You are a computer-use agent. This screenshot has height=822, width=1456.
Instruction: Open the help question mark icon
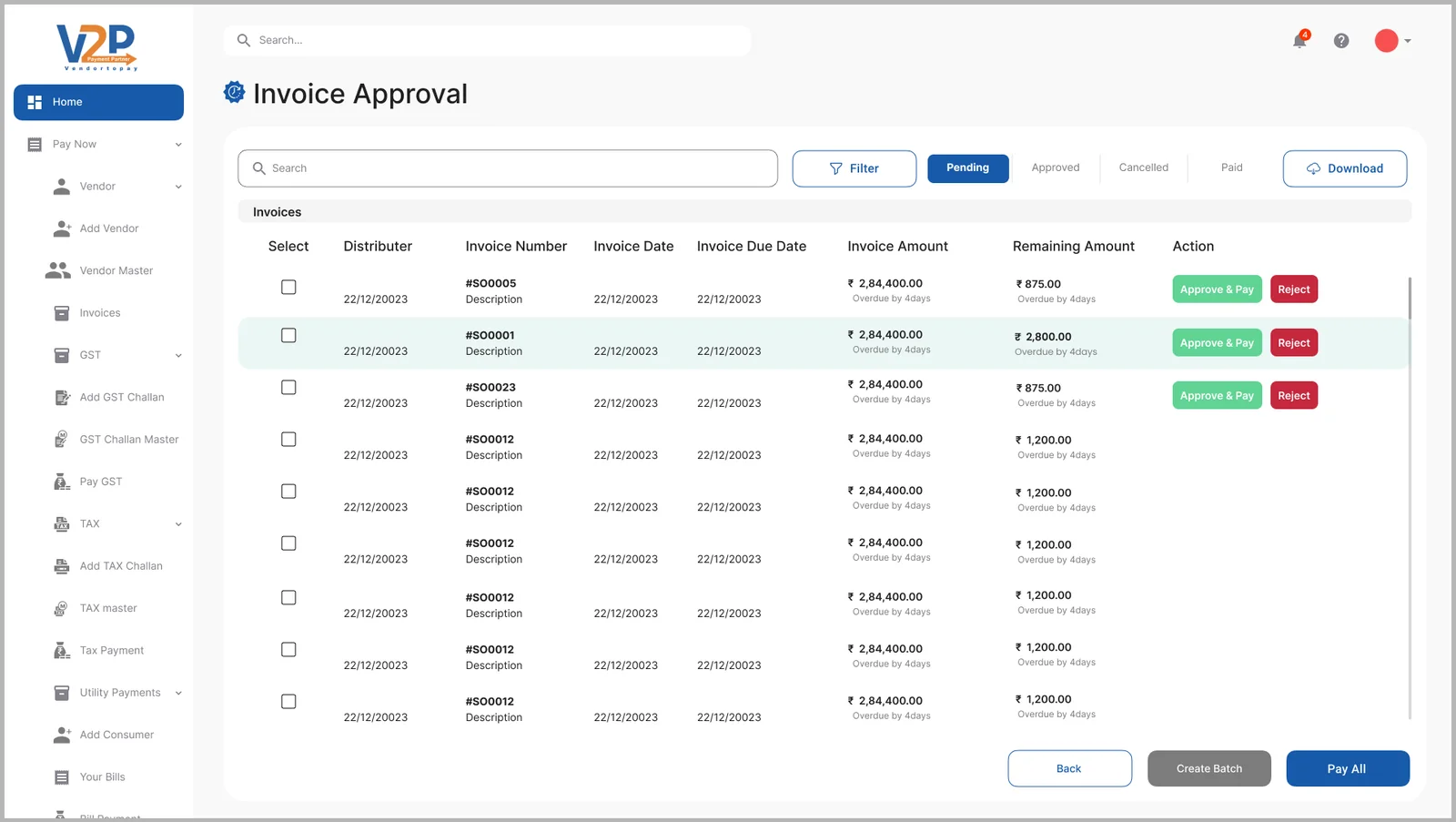(x=1341, y=41)
